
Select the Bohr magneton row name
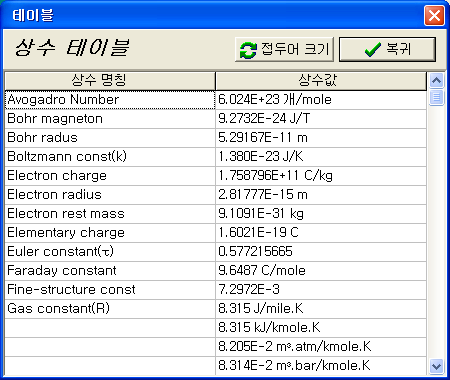click(x=110, y=119)
